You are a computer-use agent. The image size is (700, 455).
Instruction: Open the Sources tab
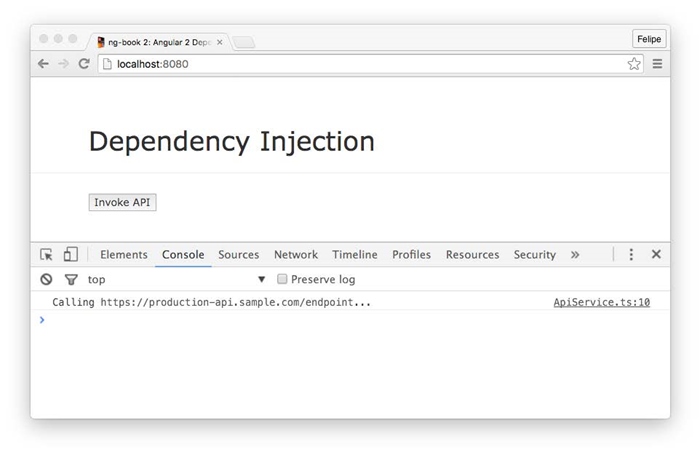(238, 255)
